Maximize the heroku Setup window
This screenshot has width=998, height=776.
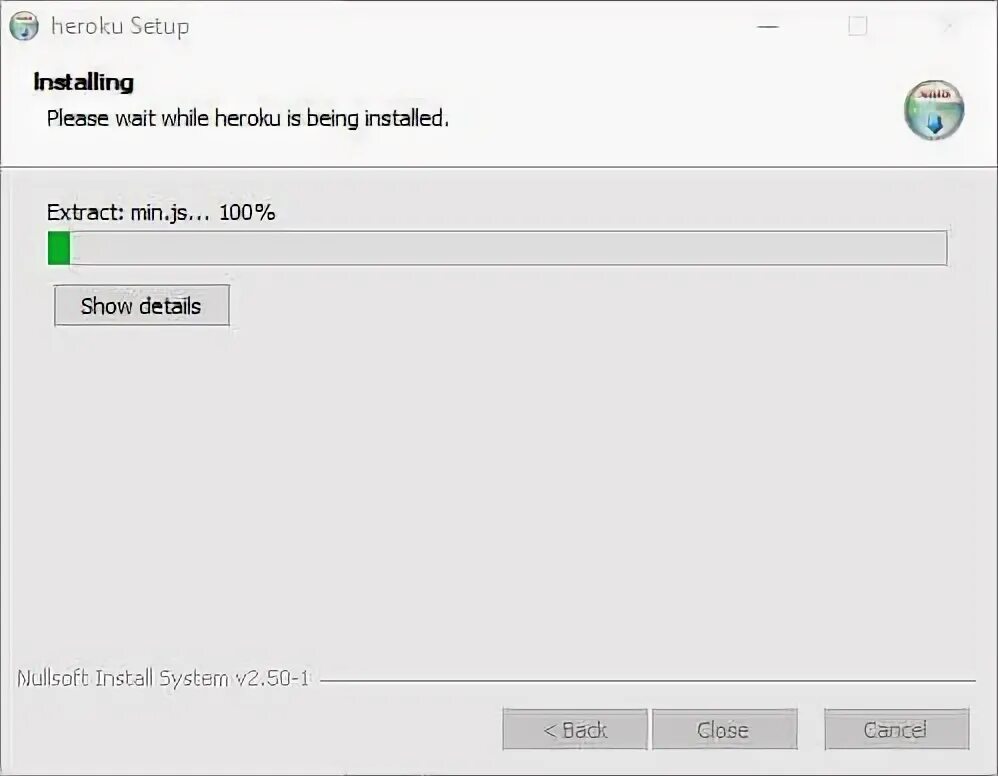[x=857, y=26]
